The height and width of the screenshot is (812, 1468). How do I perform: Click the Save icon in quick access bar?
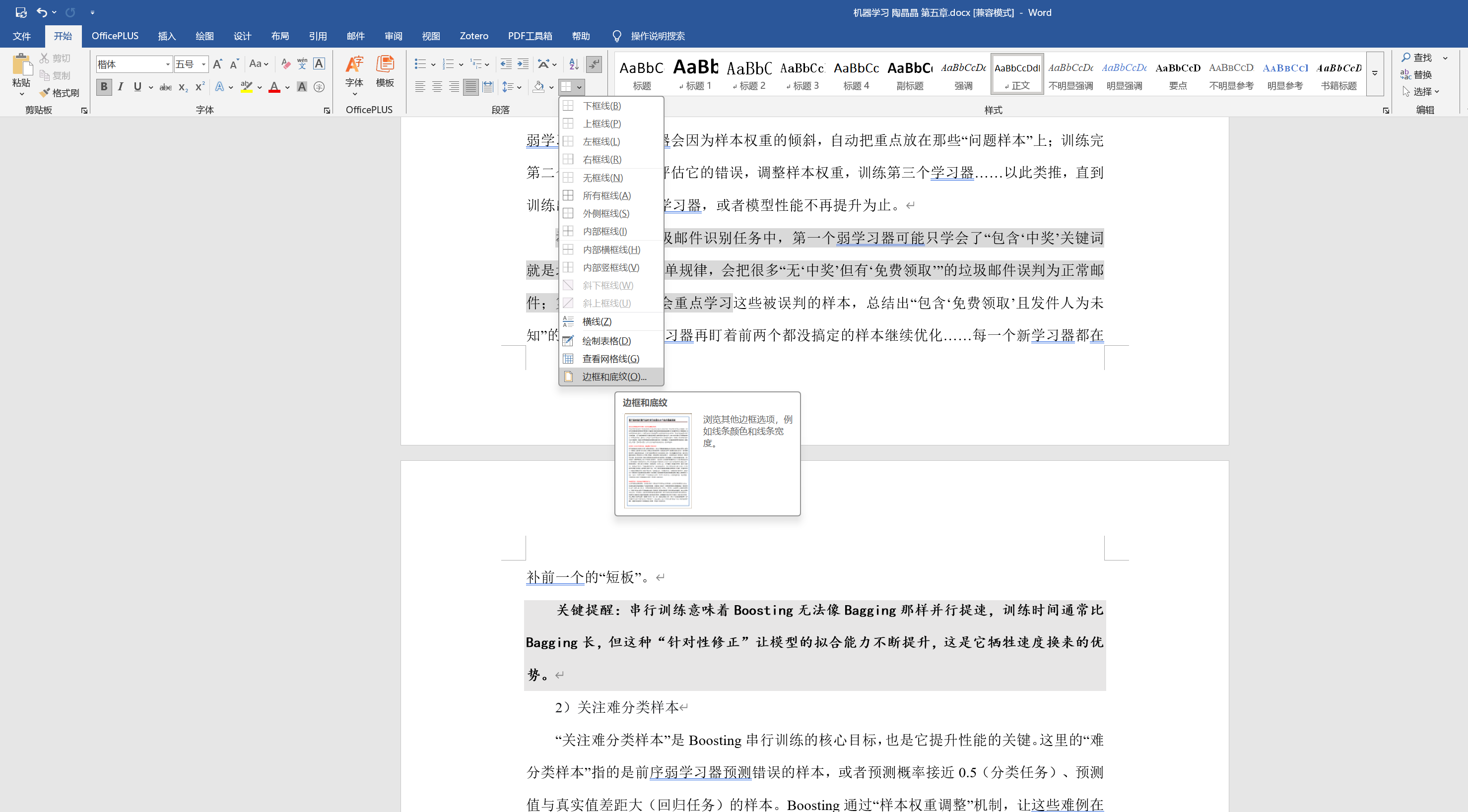pos(21,12)
